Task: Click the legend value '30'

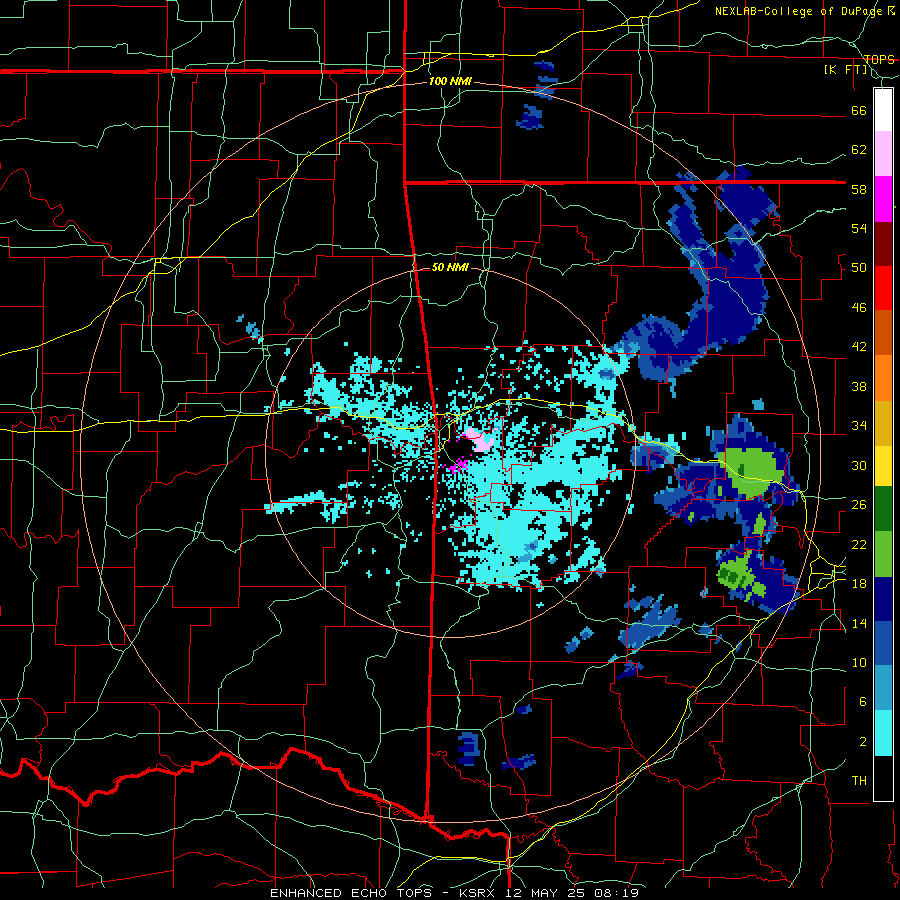Action: (859, 465)
